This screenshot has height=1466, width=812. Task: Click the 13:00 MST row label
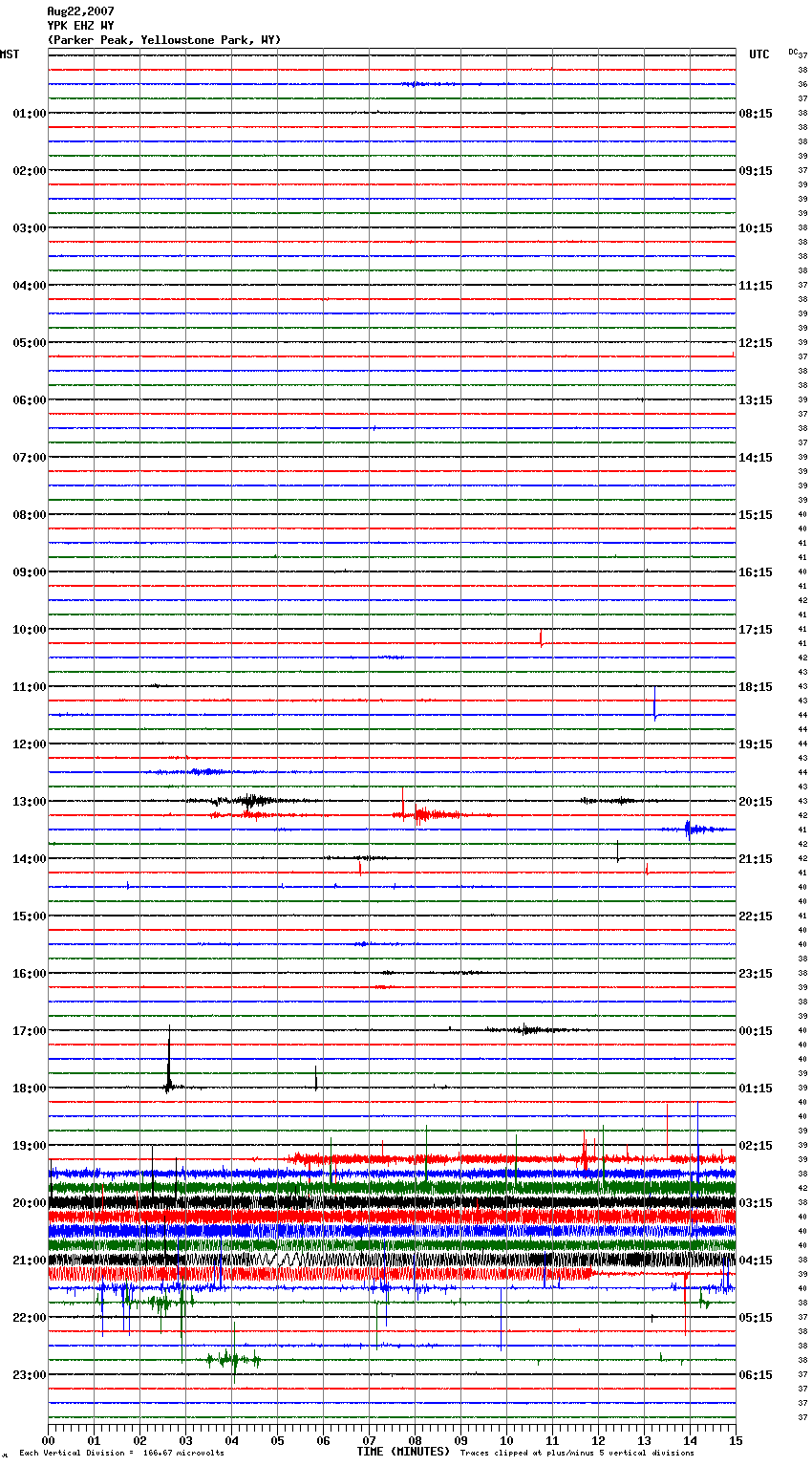click(29, 802)
